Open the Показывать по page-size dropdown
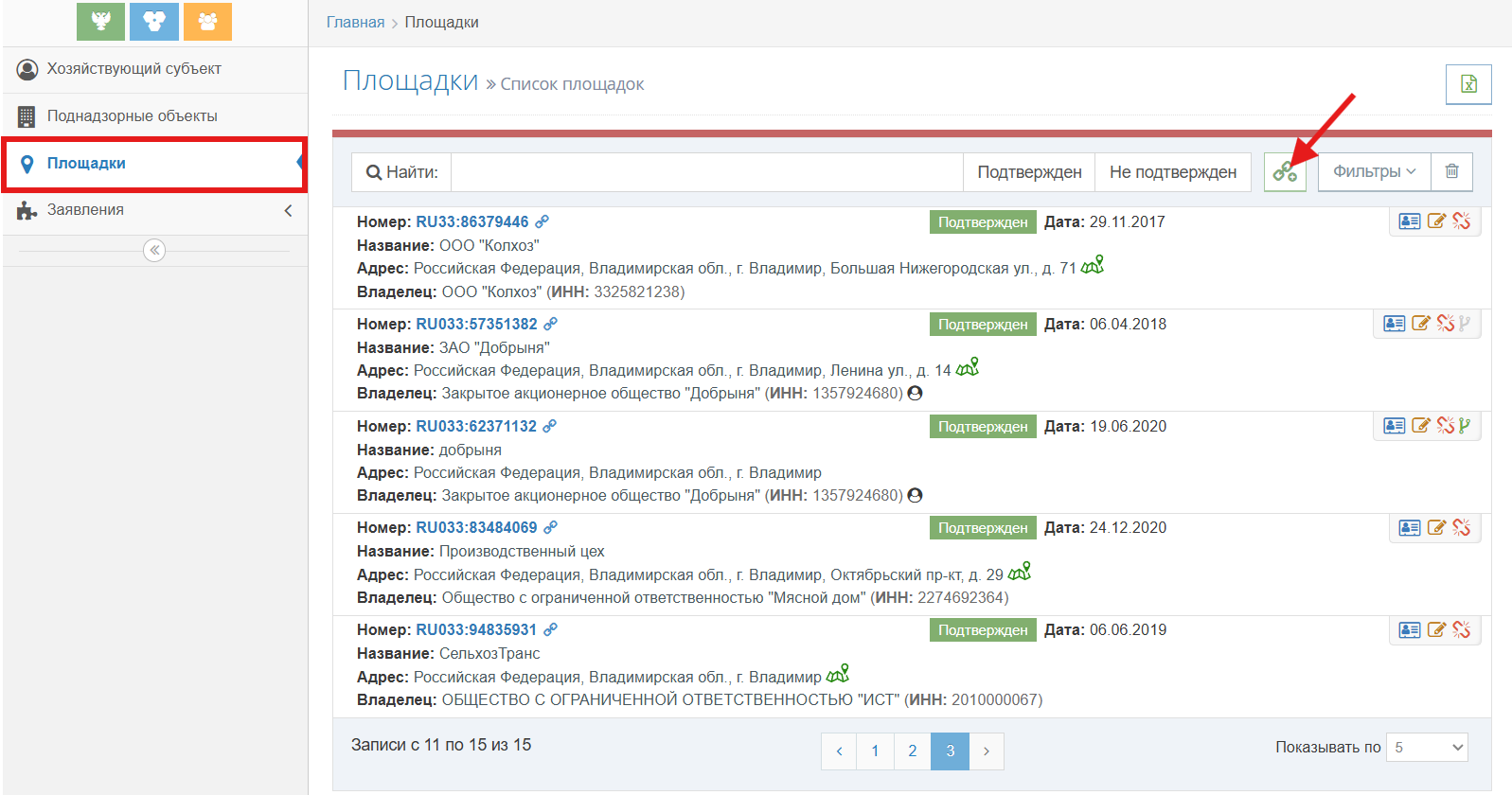Screen dimensions: 1512x795 tap(1427, 748)
